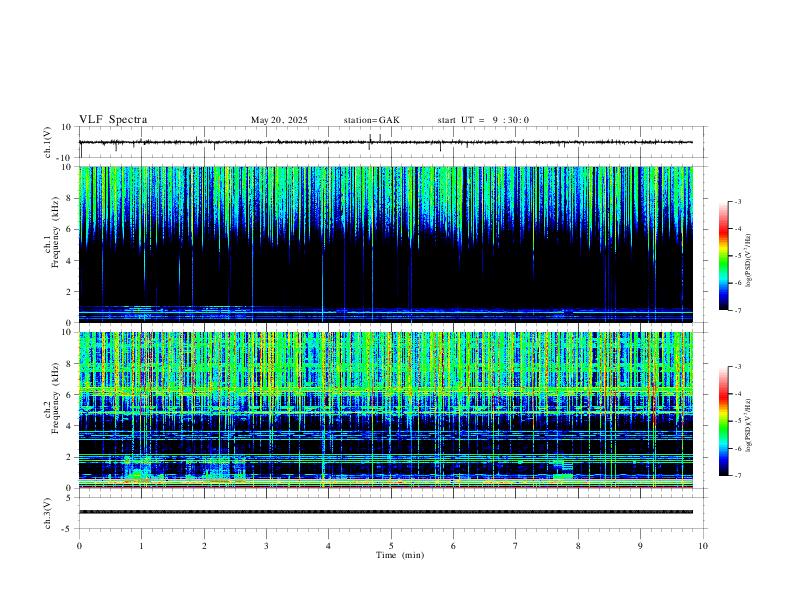The width and height of the screenshot is (792, 612).
Task: Click the 'start UT = 9 :30: 0' label
Action: point(483,120)
